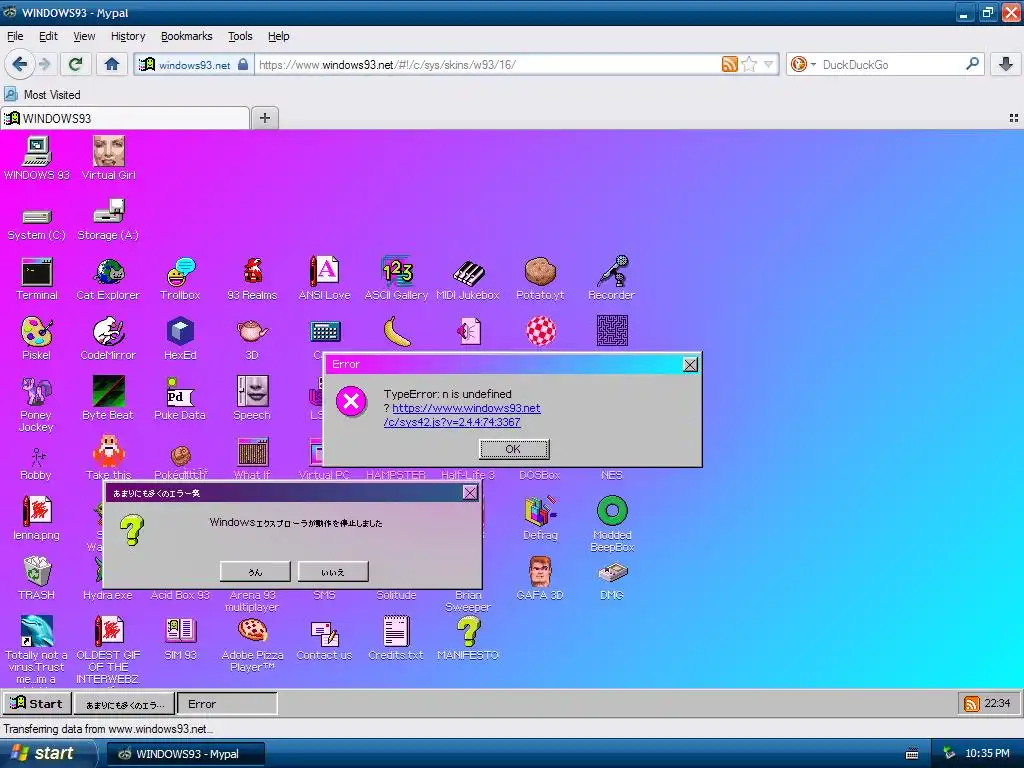Go to the browser home page
The image size is (1024, 768).
pos(112,64)
